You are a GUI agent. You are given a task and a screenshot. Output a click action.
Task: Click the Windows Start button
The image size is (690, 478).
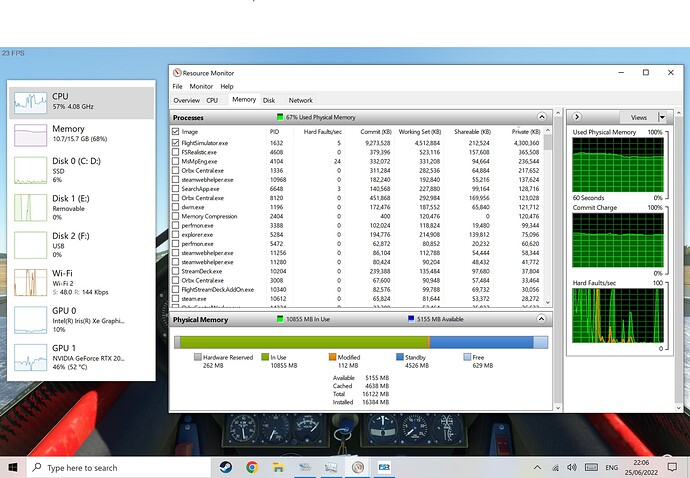(x=13, y=467)
